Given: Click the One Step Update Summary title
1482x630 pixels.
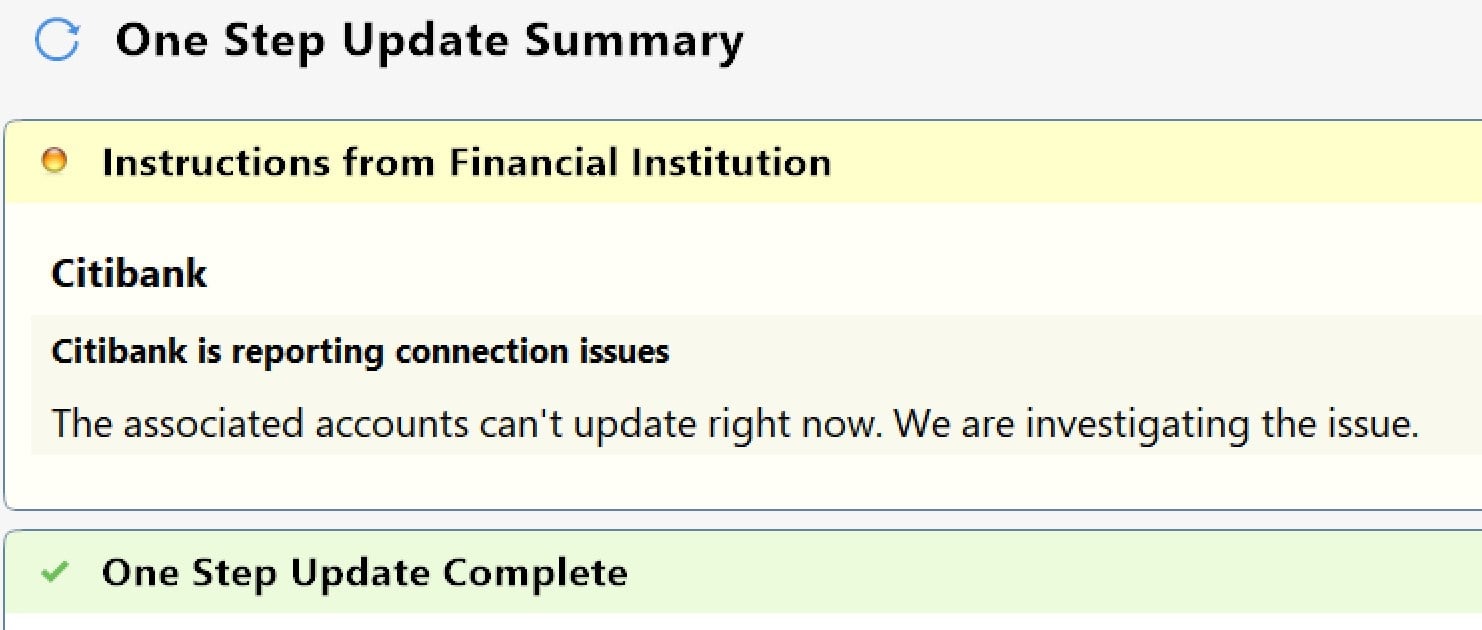Looking at the screenshot, I should [x=429, y=41].
